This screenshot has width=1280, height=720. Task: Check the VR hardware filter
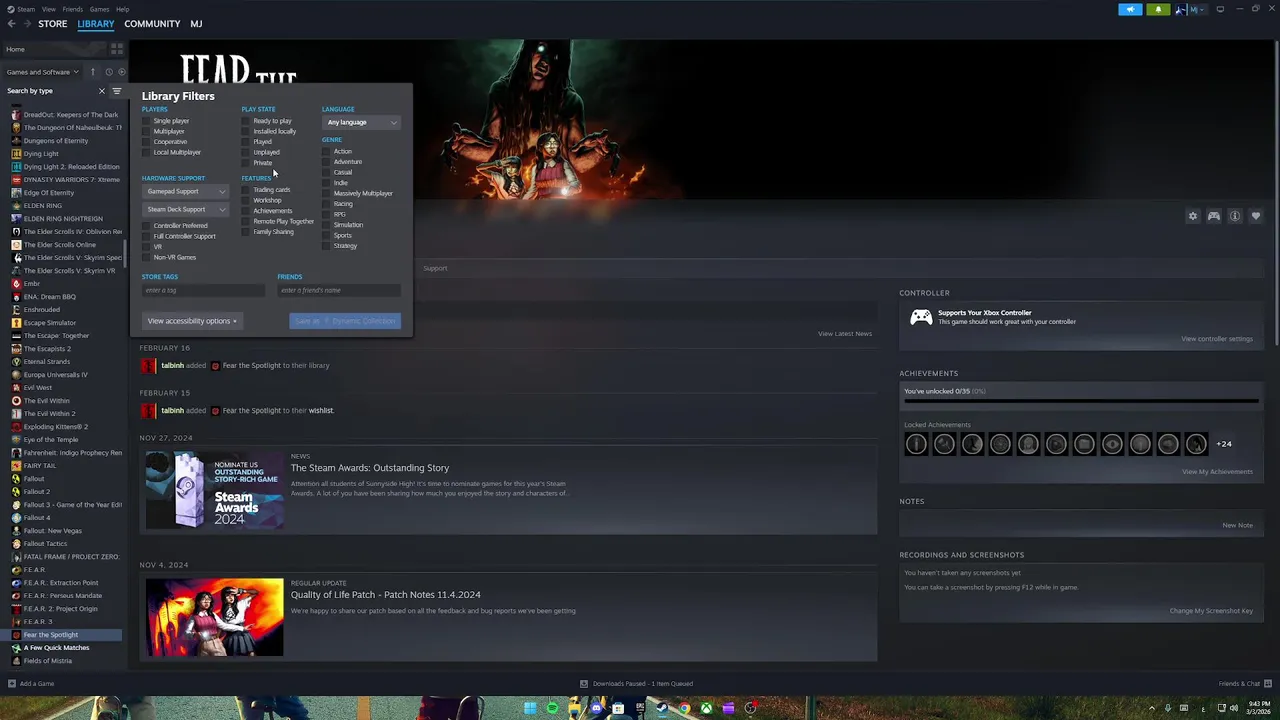pyautogui.click(x=146, y=247)
